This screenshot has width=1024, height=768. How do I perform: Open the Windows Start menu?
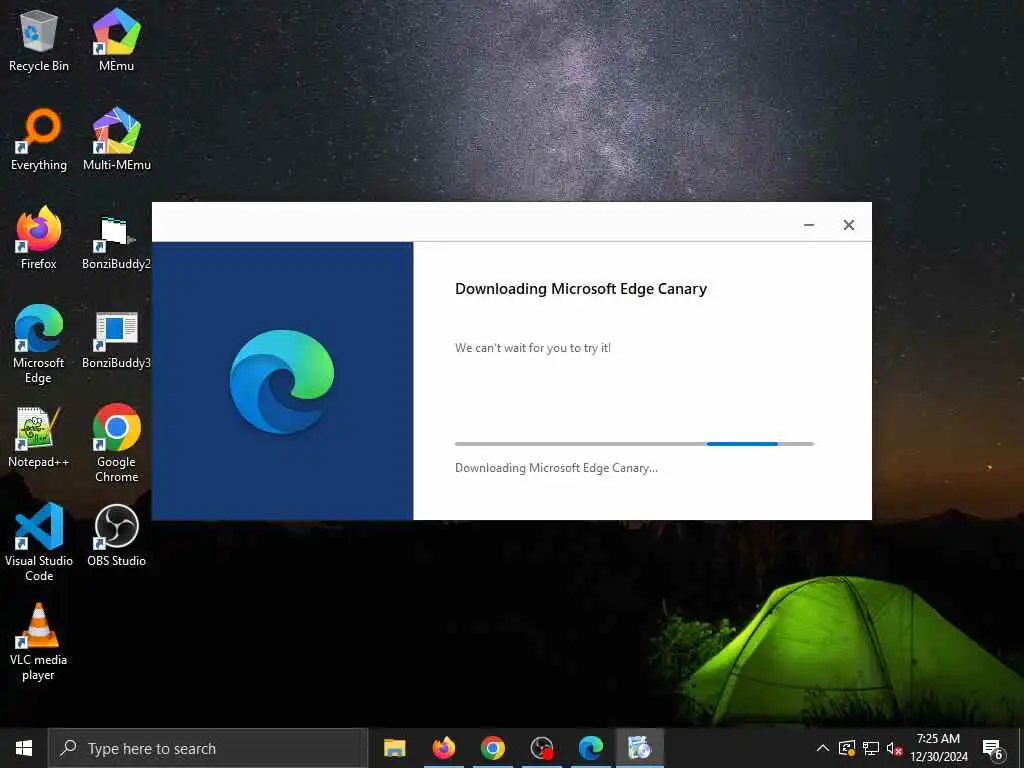(24, 748)
